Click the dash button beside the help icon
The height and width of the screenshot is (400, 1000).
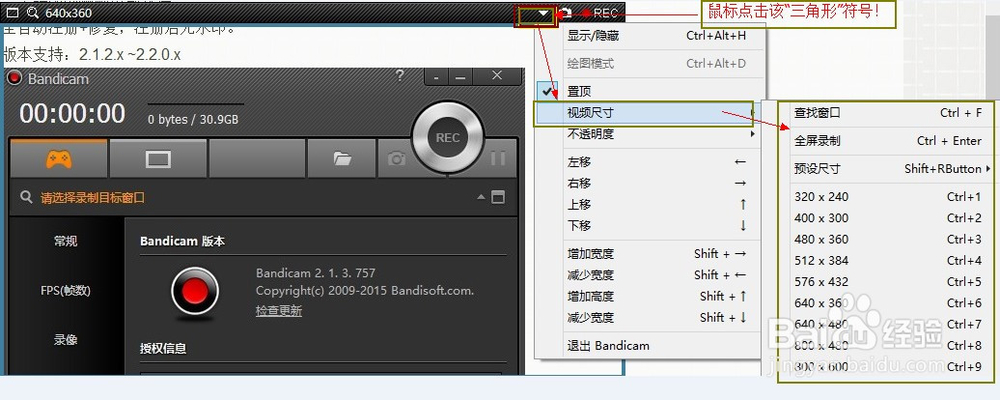coord(436,77)
